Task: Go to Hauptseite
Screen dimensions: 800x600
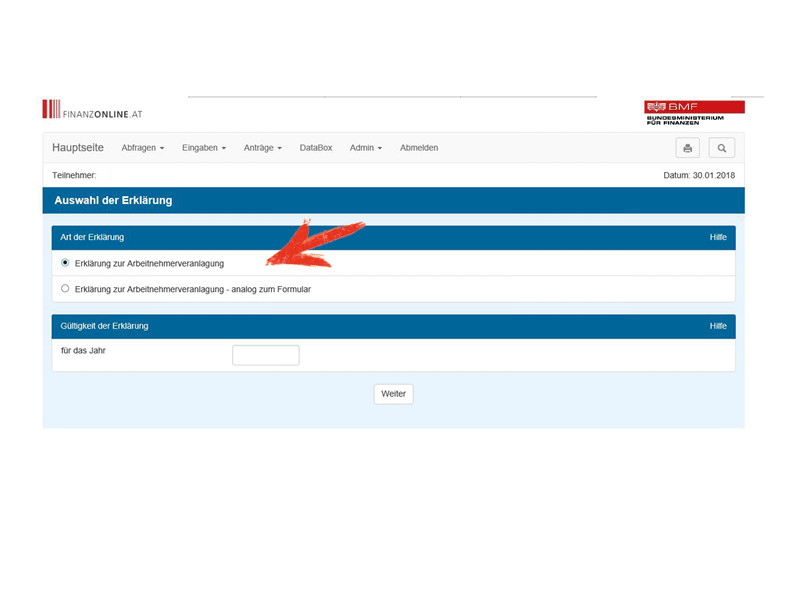Action: (78, 148)
